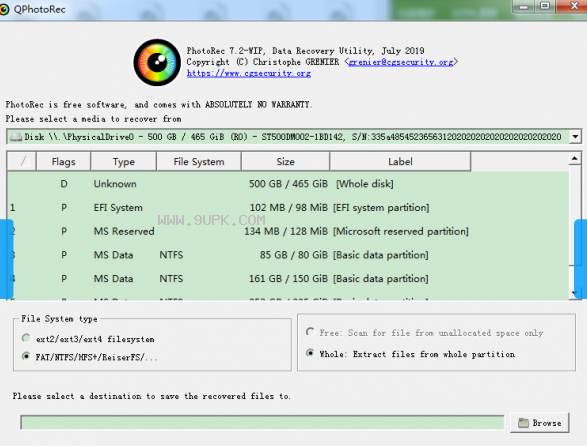Sort by the File System column header

[199, 162]
